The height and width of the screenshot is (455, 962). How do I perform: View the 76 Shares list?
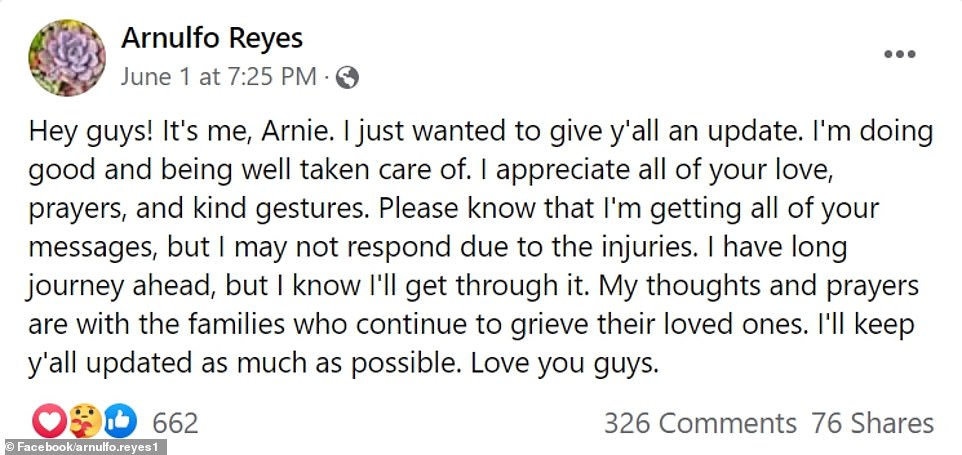coord(872,422)
